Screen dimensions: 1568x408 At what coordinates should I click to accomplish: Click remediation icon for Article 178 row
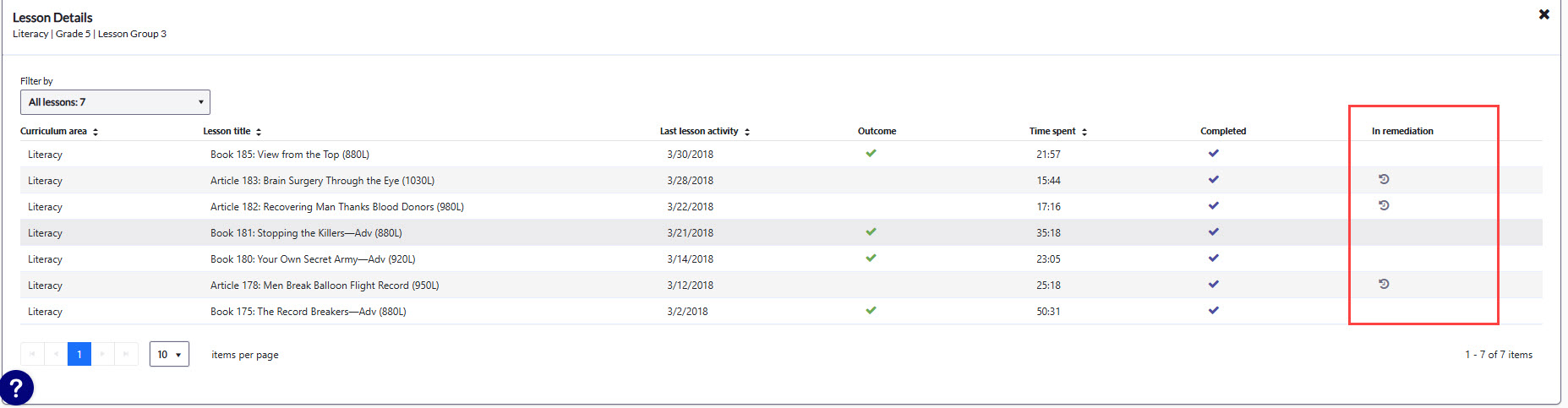point(1384,284)
